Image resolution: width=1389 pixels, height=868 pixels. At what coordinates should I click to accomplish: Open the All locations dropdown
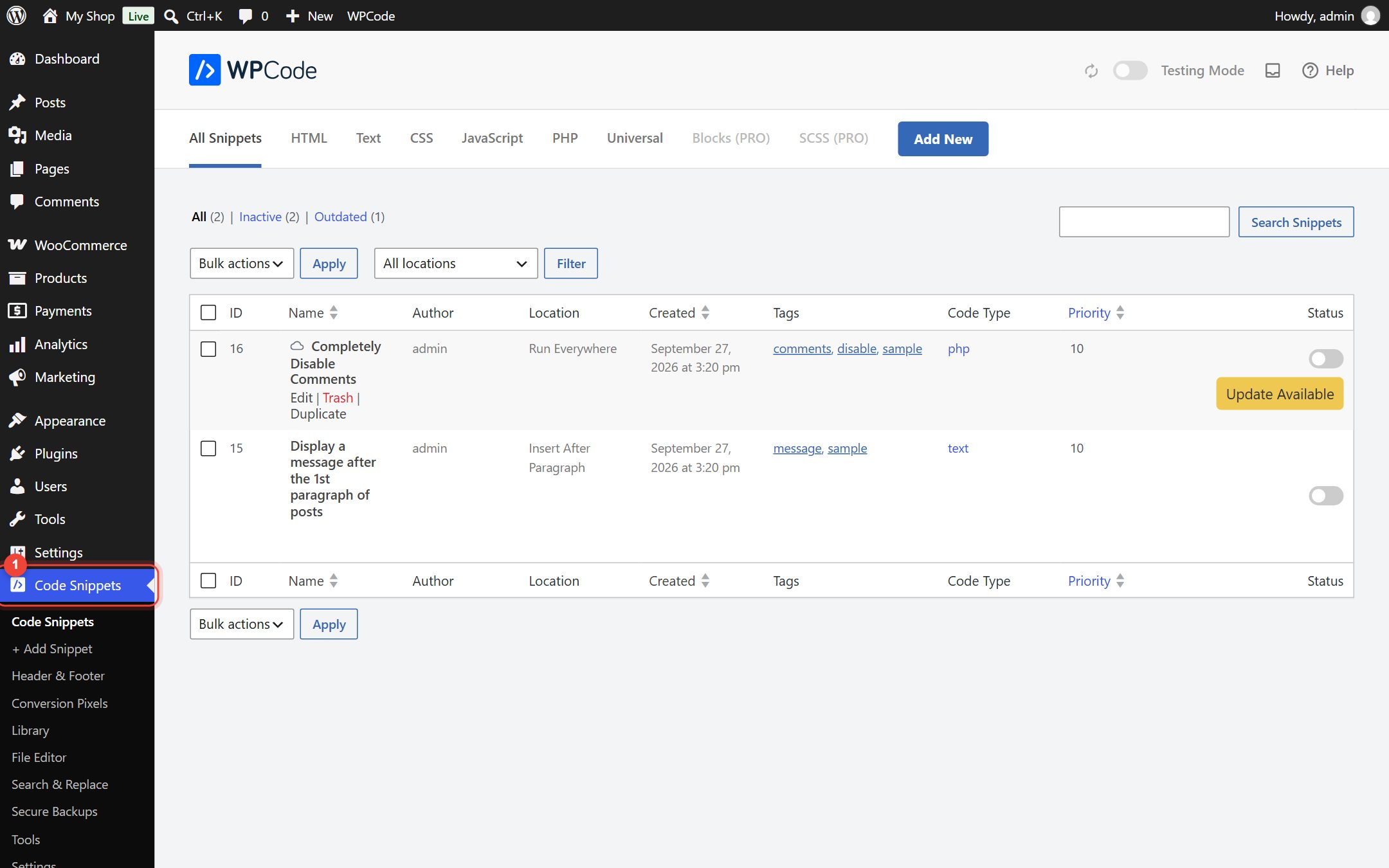(456, 263)
